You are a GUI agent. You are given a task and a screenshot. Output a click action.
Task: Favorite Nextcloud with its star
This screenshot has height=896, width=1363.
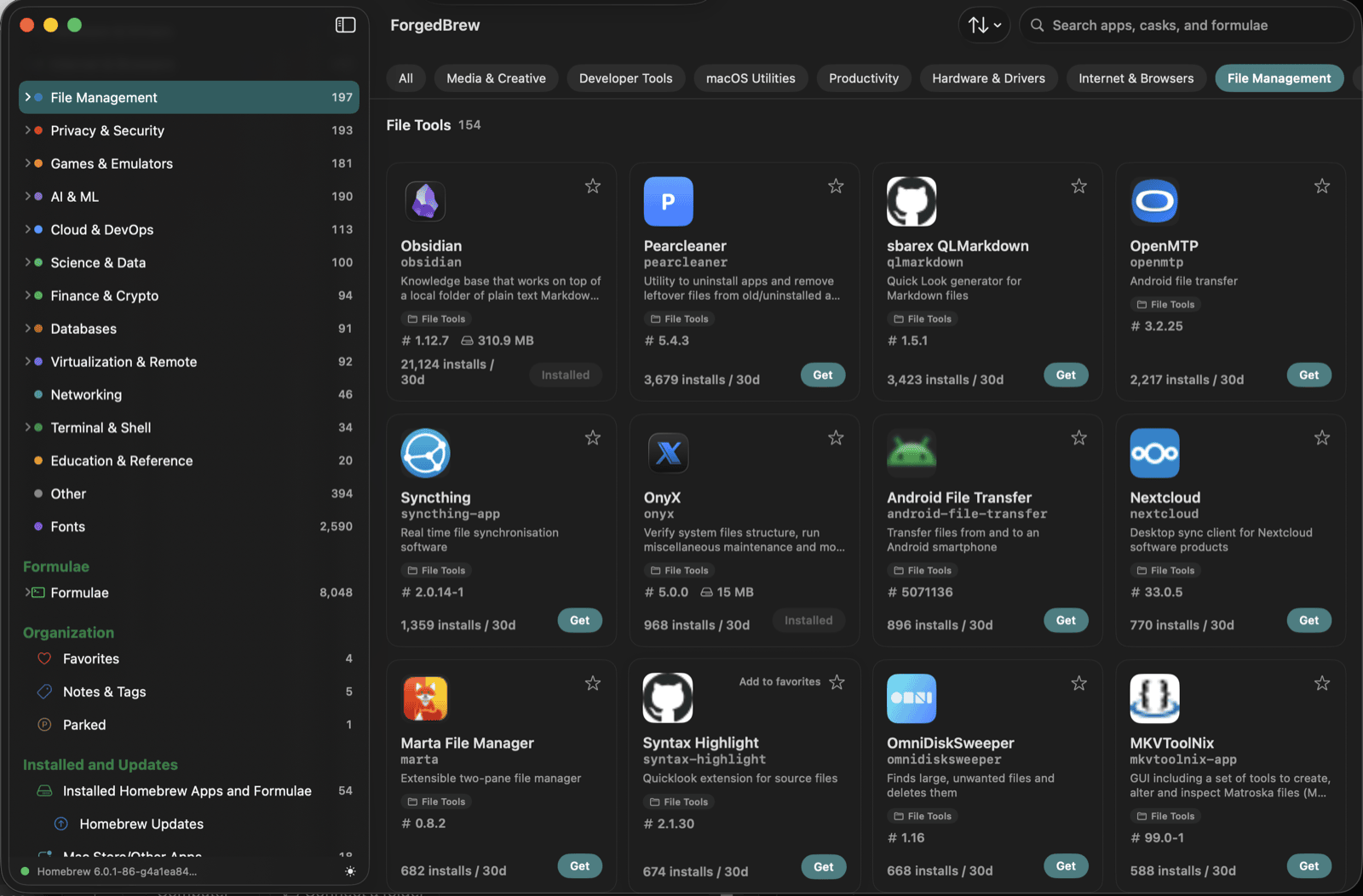click(x=1322, y=438)
